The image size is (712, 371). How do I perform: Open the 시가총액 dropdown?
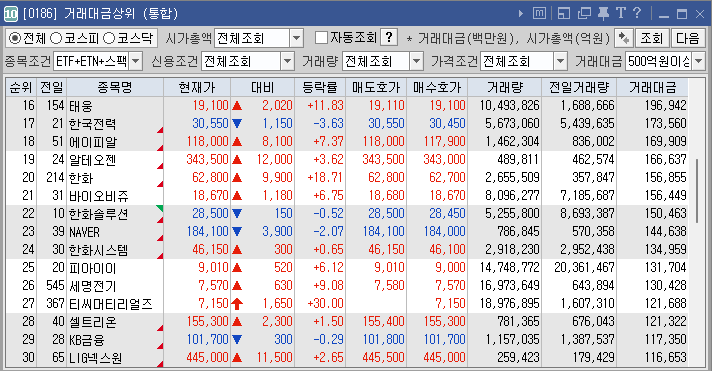pyautogui.click(x=296, y=38)
